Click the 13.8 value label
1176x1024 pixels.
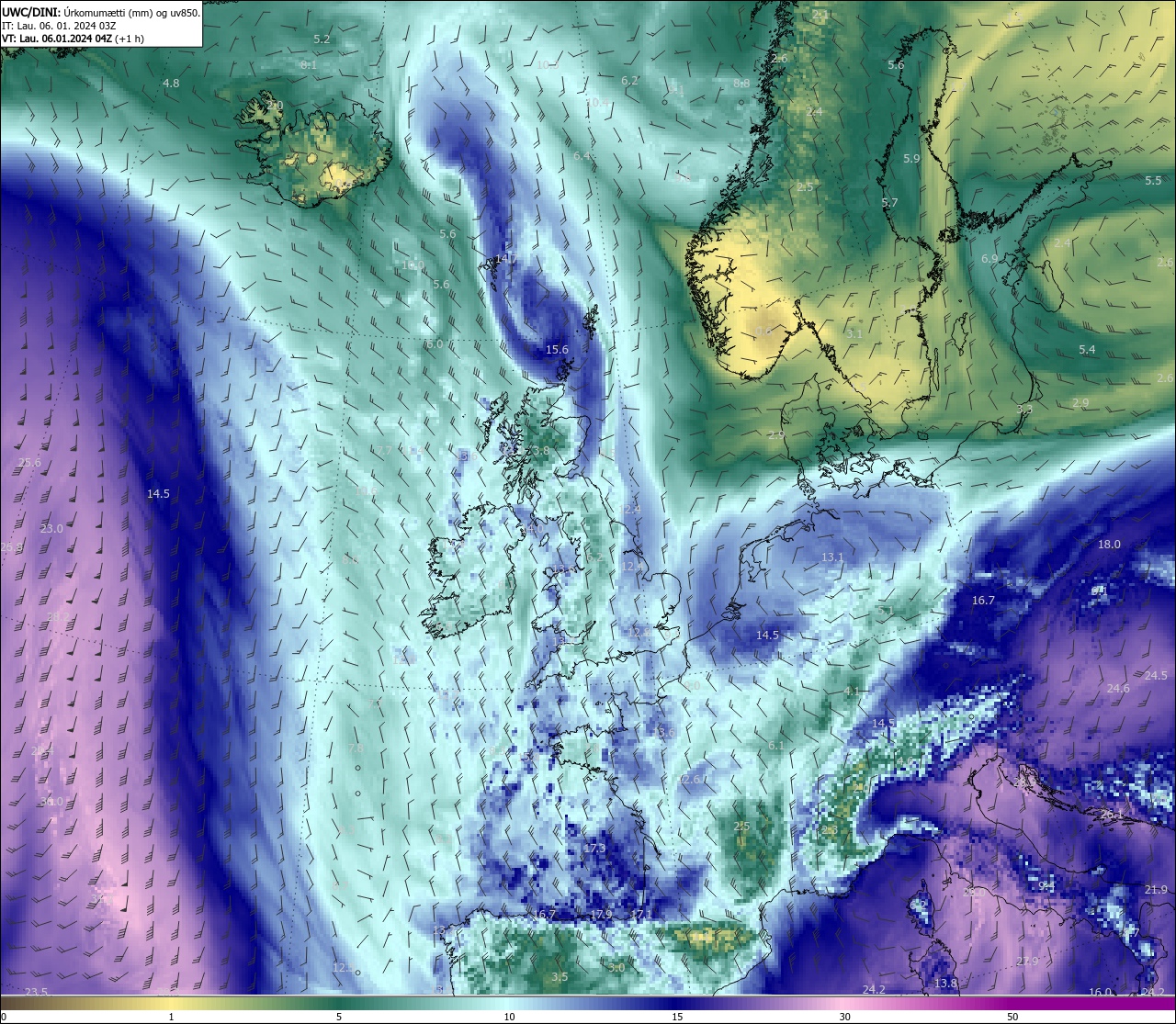pyautogui.click(x=945, y=983)
